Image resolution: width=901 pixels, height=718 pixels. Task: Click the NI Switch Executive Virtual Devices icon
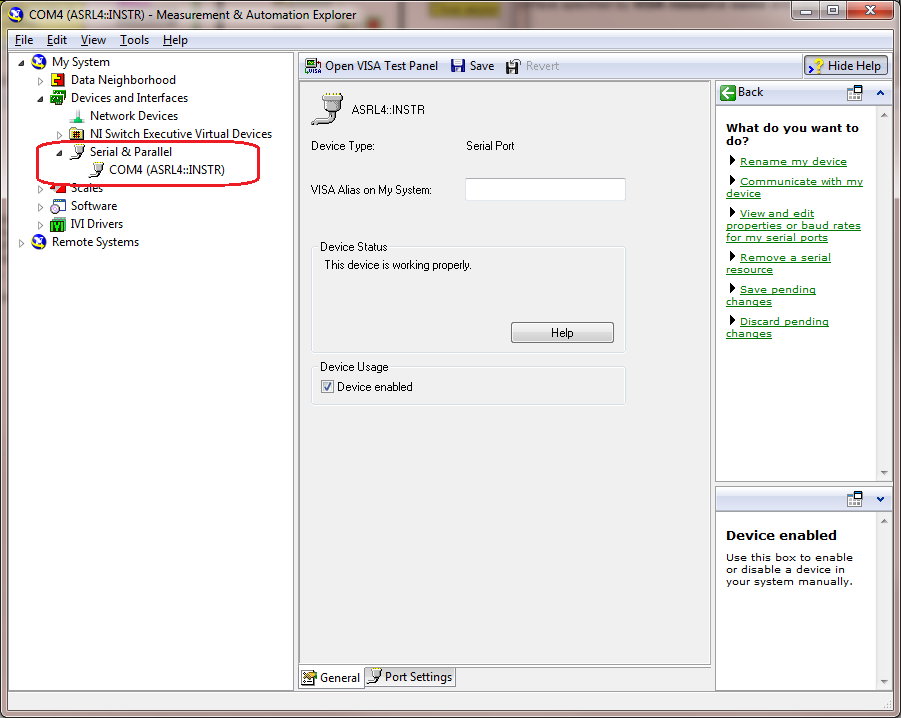[x=77, y=134]
